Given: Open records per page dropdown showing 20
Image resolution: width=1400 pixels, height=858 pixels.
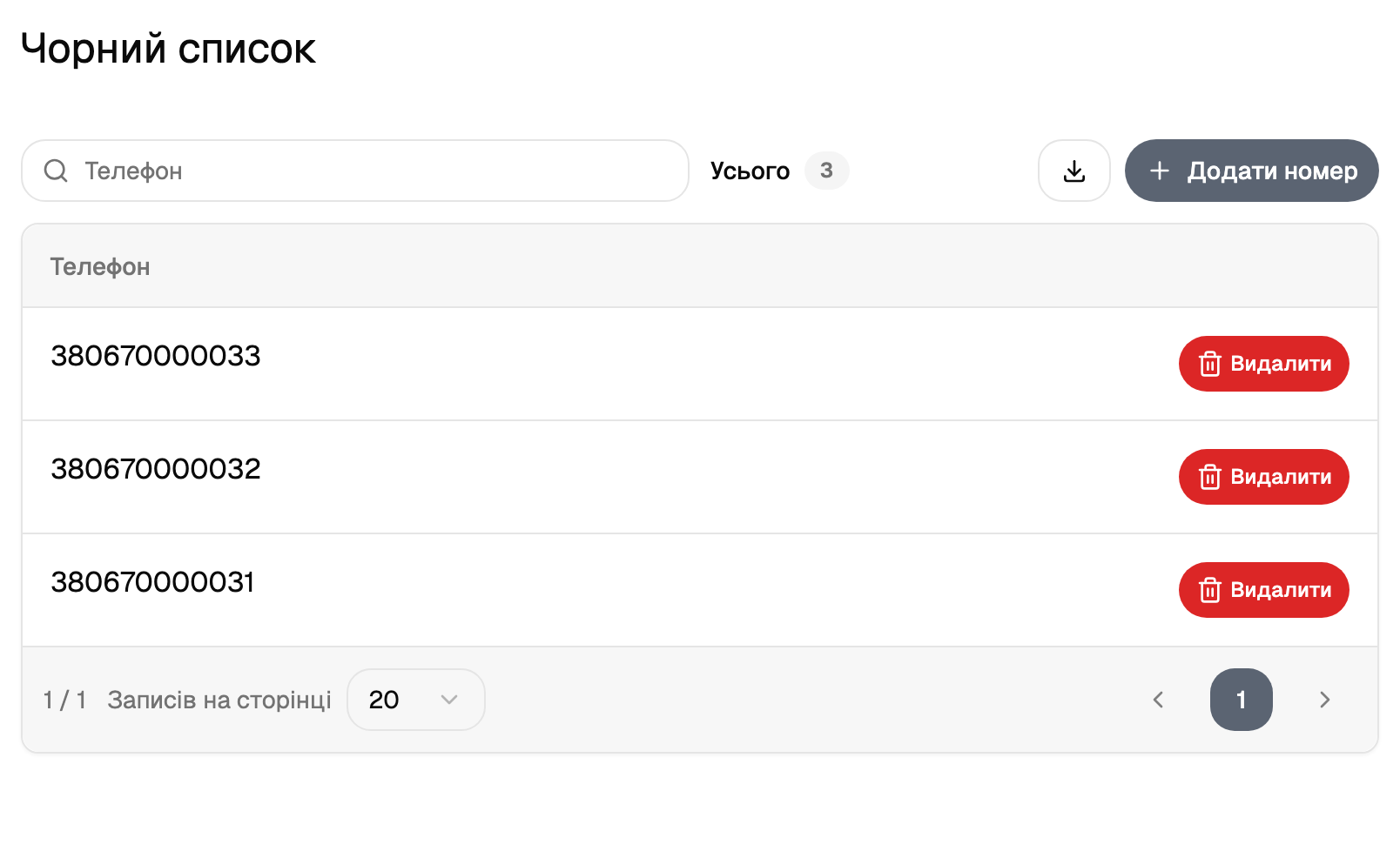Looking at the screenshot, I should coord(416,700).
